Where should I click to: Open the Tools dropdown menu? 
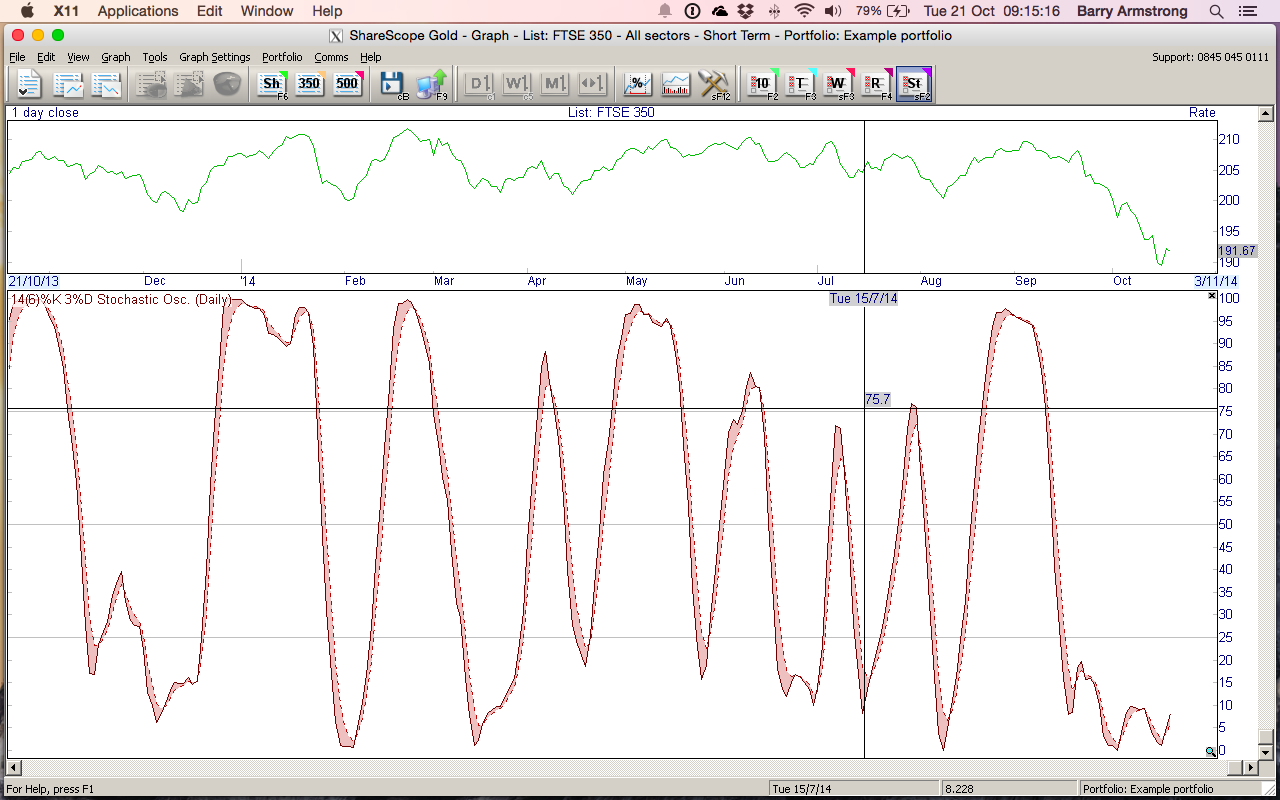pyautogui.click(x=154, y=57)
